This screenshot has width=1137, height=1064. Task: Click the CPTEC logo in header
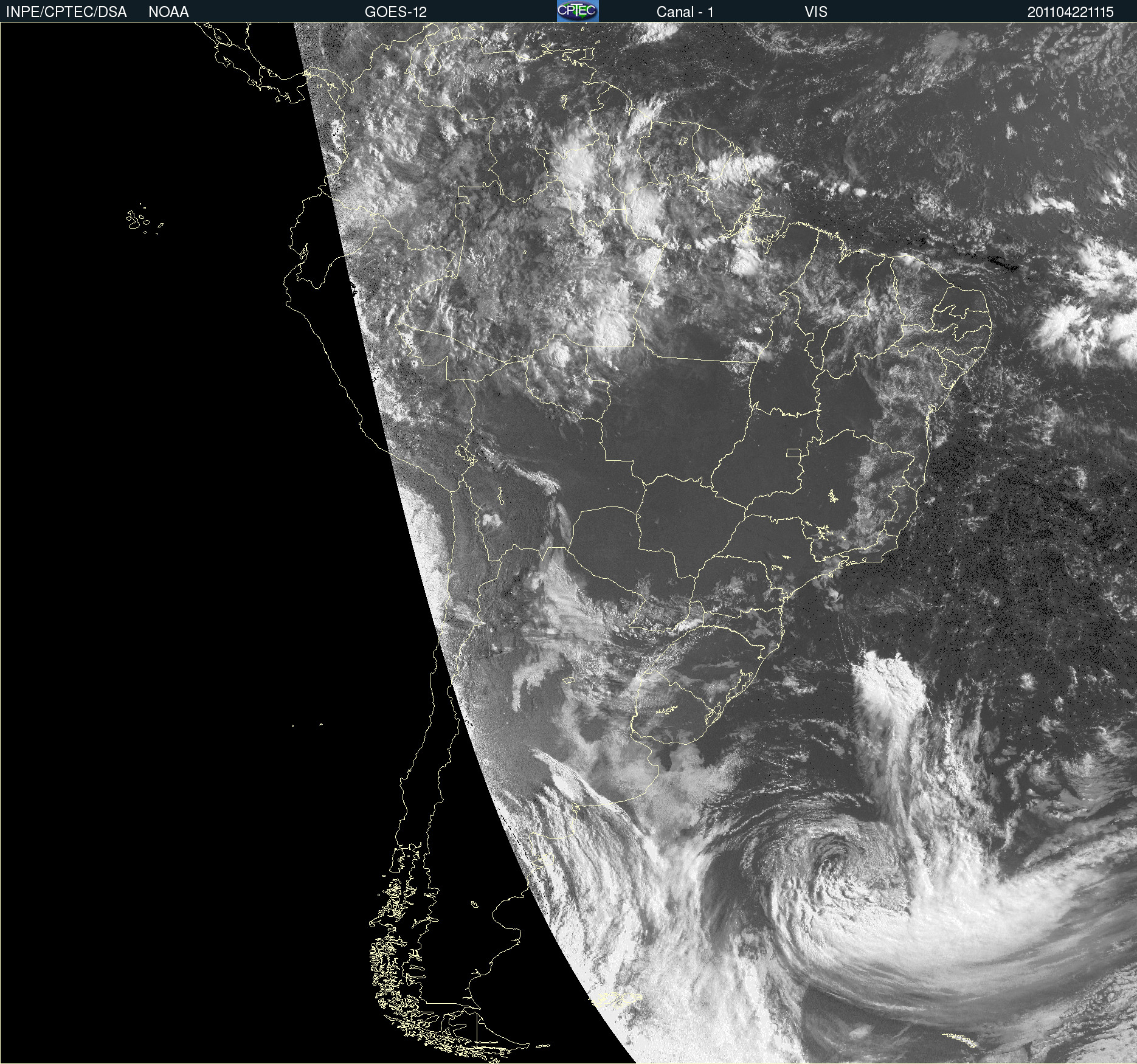[x=578, y=11]
